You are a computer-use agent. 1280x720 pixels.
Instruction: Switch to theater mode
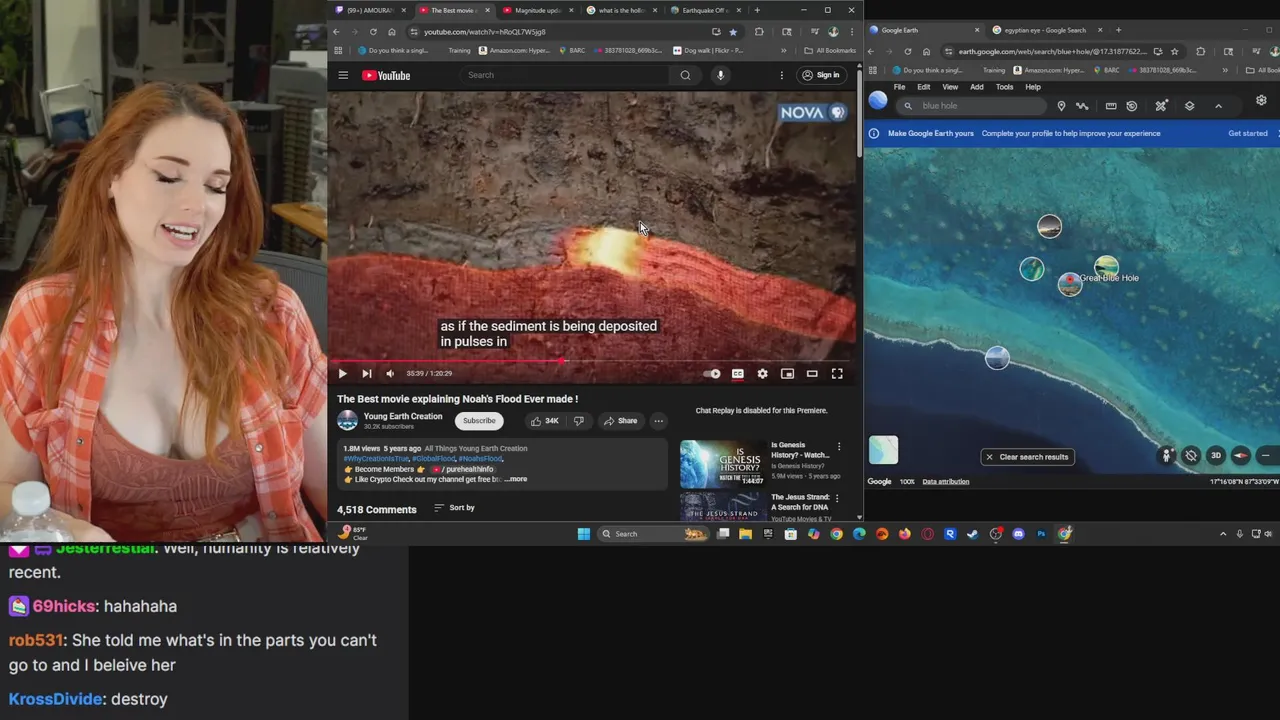(x=812, y=373)
